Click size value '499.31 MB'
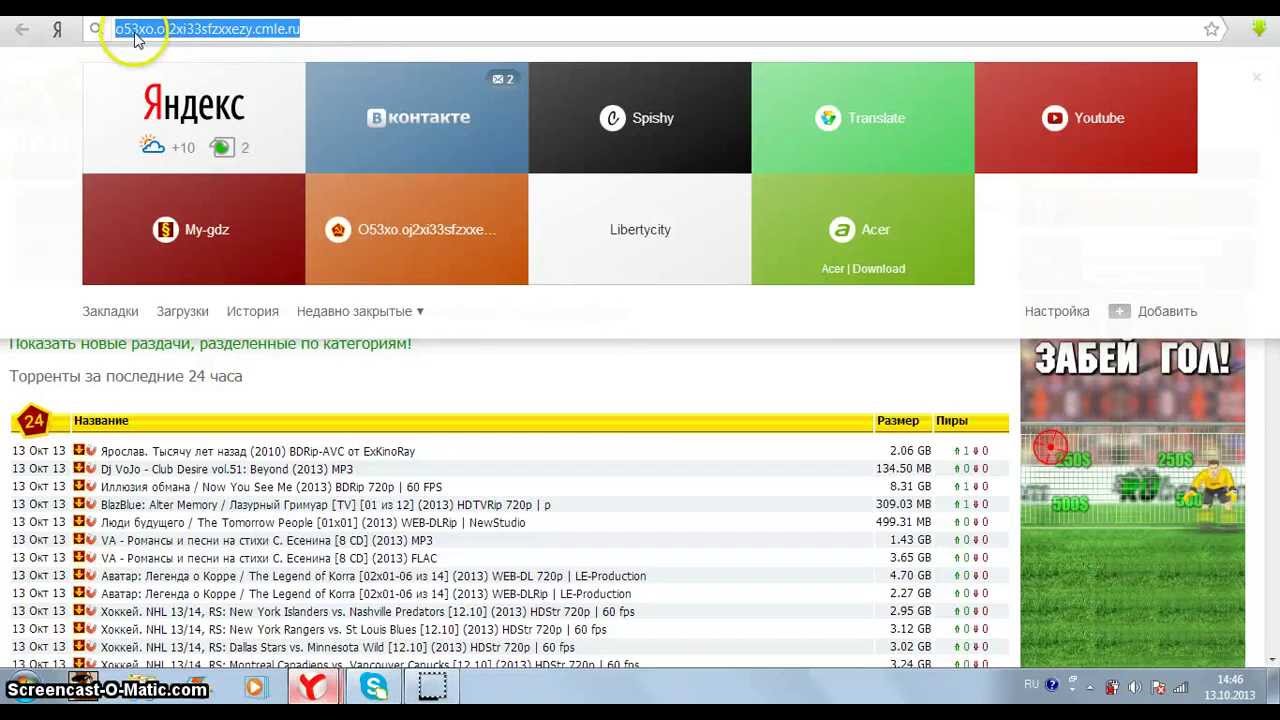This screenshot has height=720, width=1280. pos(903,523)
